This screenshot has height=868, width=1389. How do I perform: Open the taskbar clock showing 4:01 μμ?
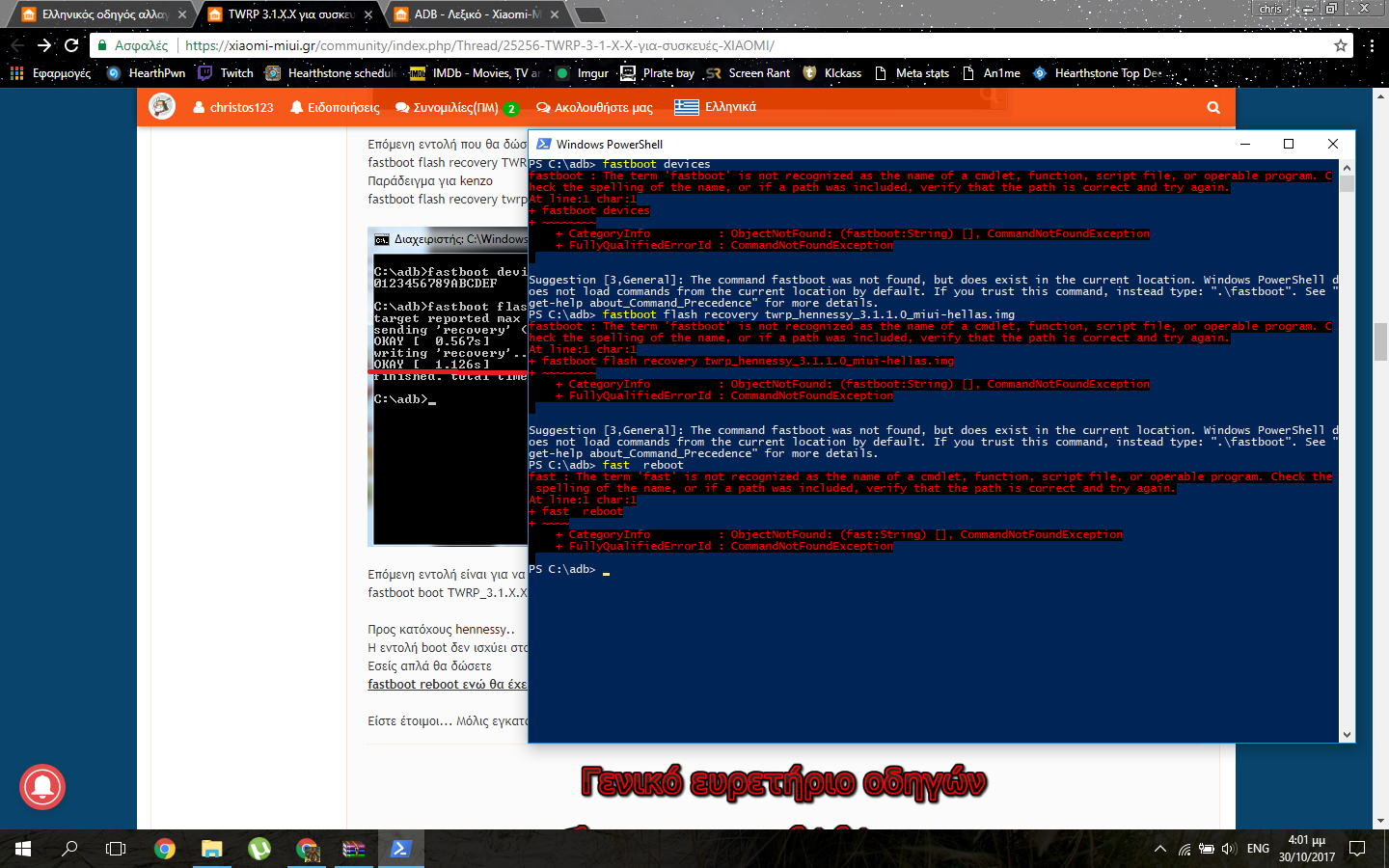click(x=1307, y=849)
